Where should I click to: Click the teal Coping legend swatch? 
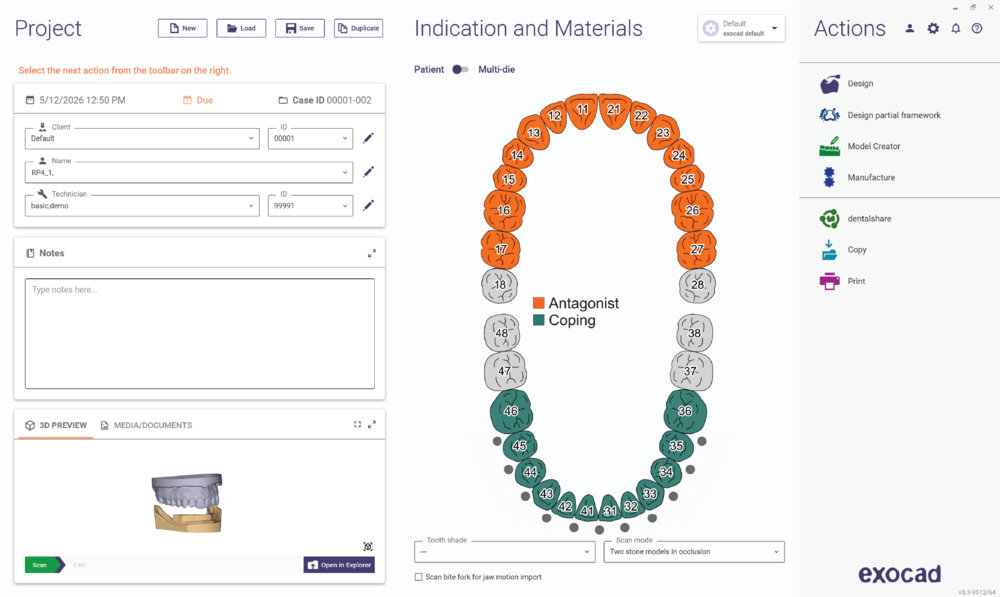tap(539, 320)
